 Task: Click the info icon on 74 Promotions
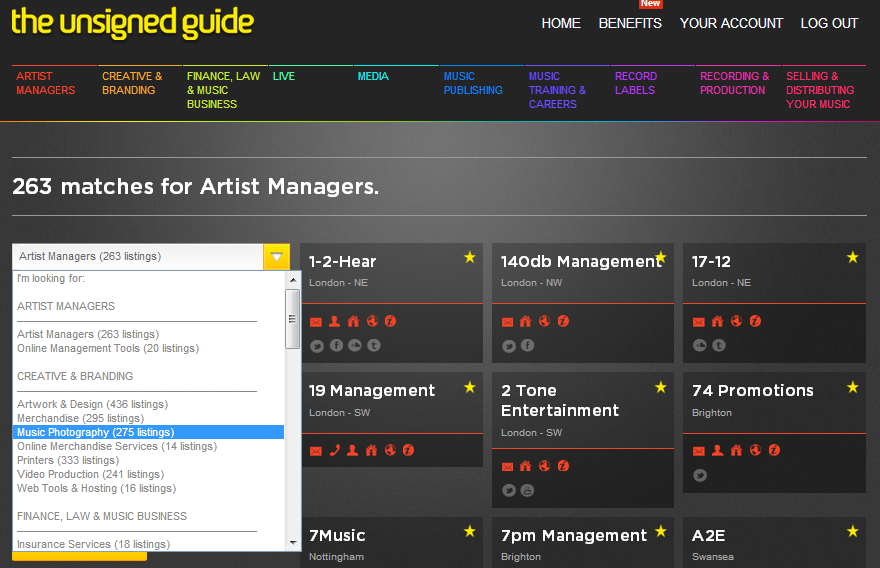pos(774,450)
